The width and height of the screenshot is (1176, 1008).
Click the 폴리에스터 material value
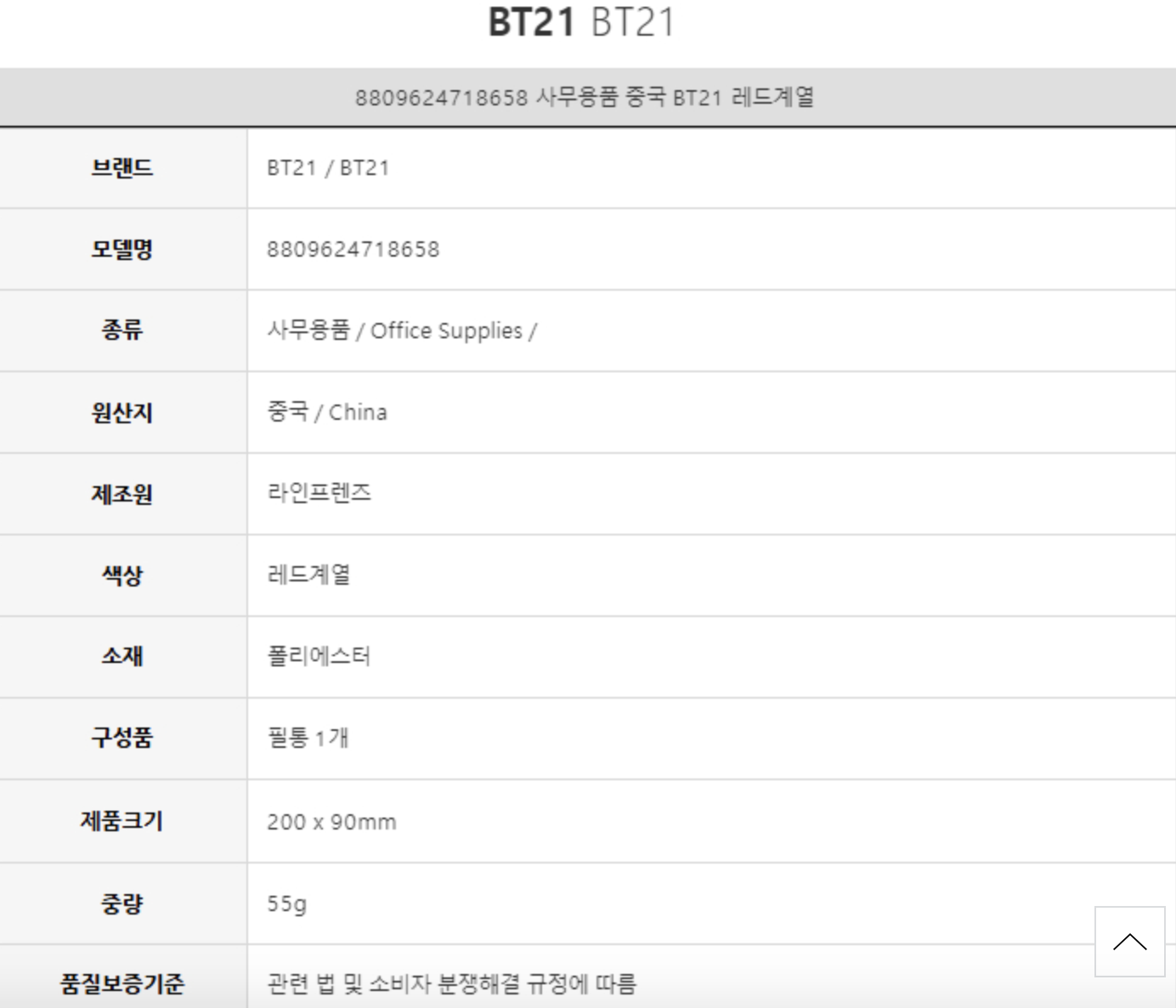pos(319,656)
